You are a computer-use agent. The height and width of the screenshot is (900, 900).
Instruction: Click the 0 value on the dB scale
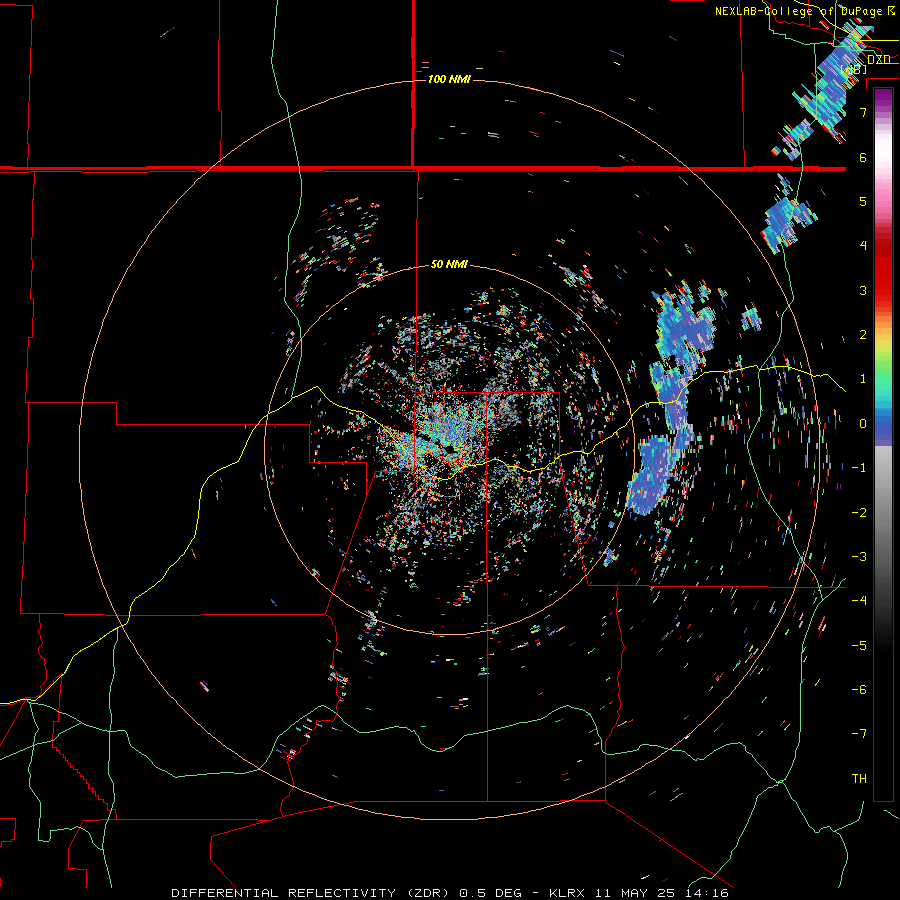click(x=863, y=424)
